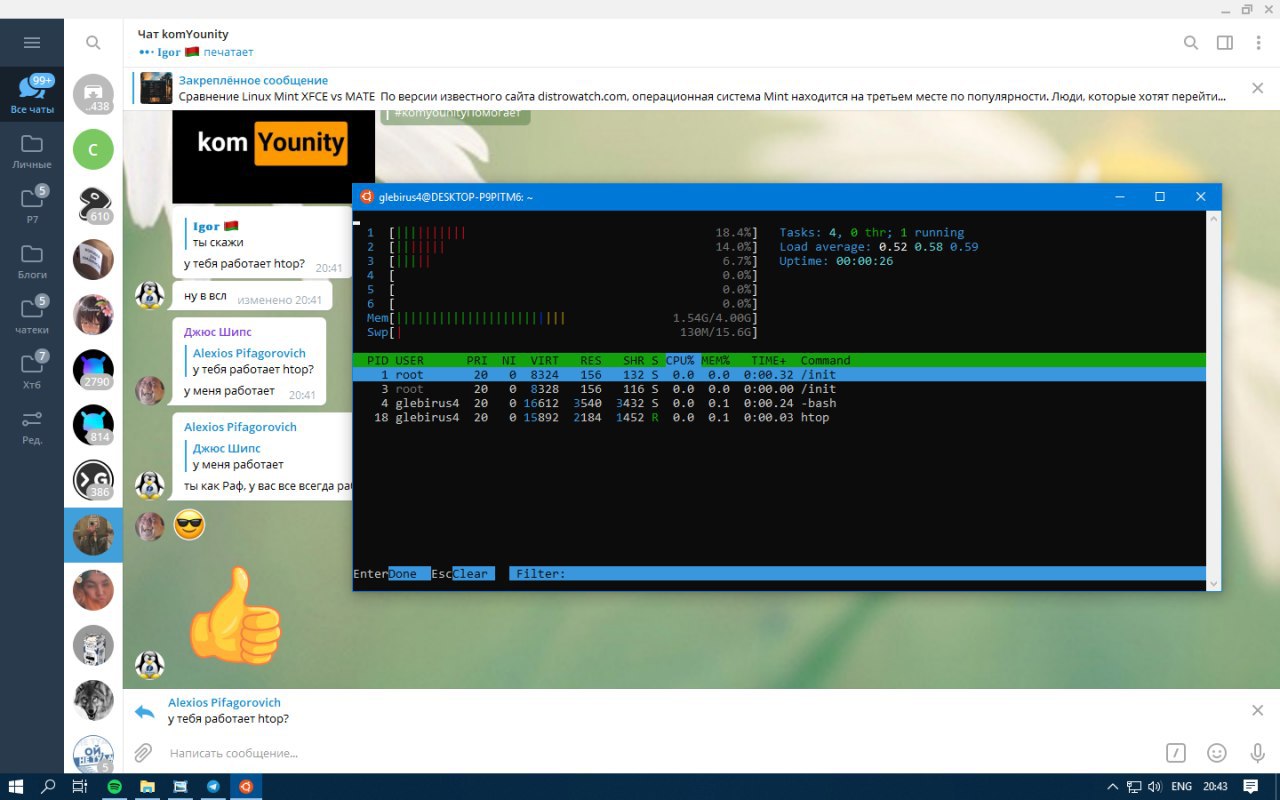Click the komYounity logo image
This screenshot has height=800, width=1280.
coord(273,155)
